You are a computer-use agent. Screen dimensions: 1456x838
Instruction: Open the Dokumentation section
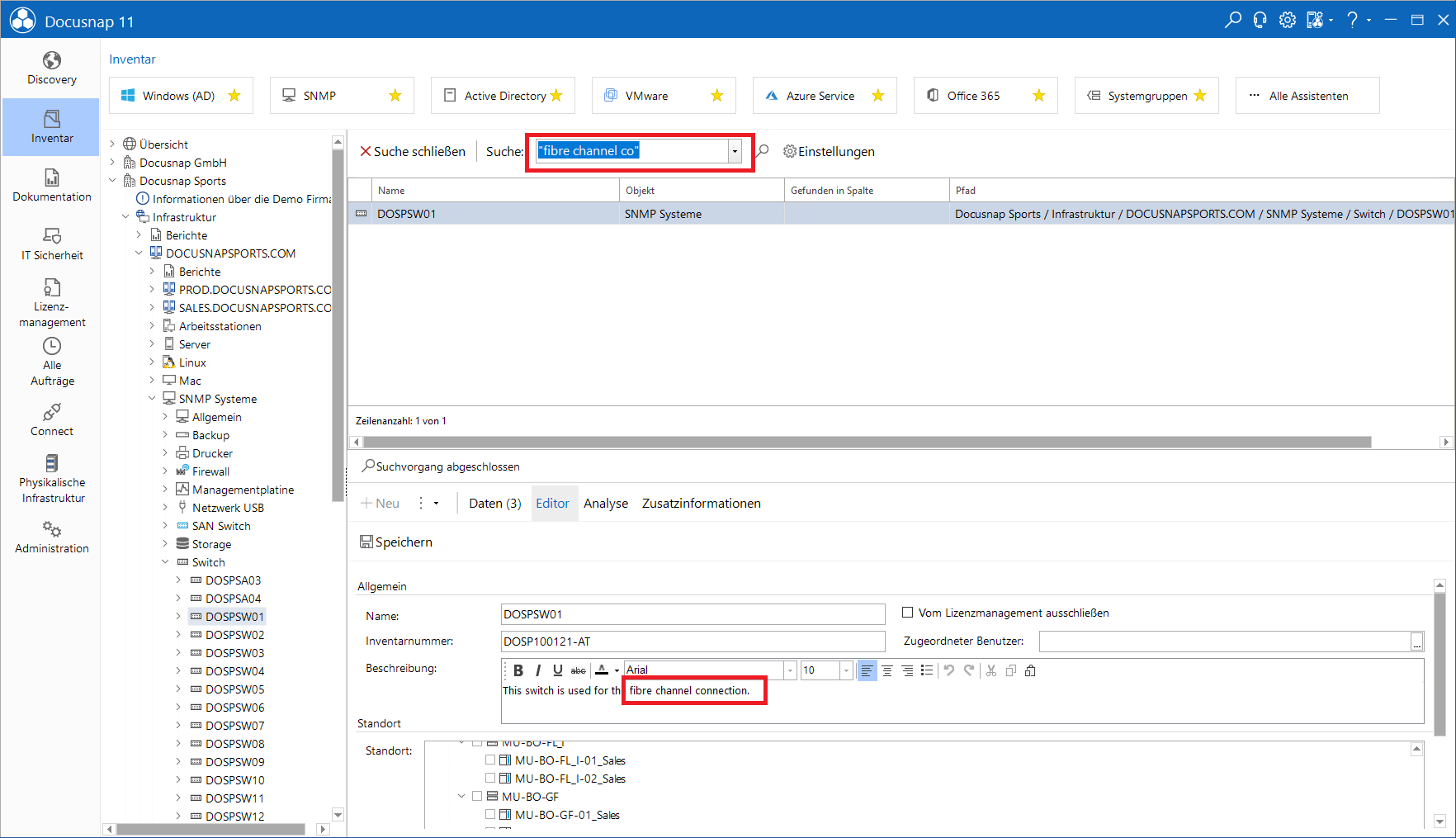51,185
